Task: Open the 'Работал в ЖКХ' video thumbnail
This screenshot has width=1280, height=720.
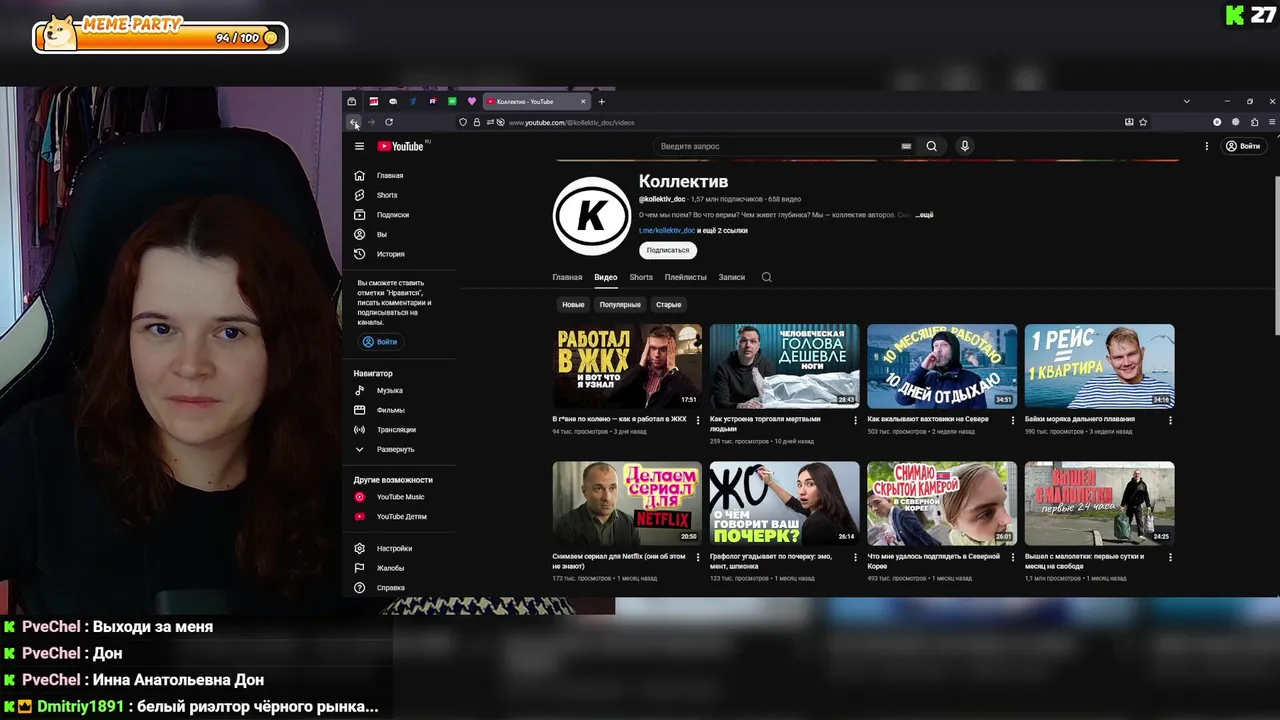Action: tap(627, 366)
